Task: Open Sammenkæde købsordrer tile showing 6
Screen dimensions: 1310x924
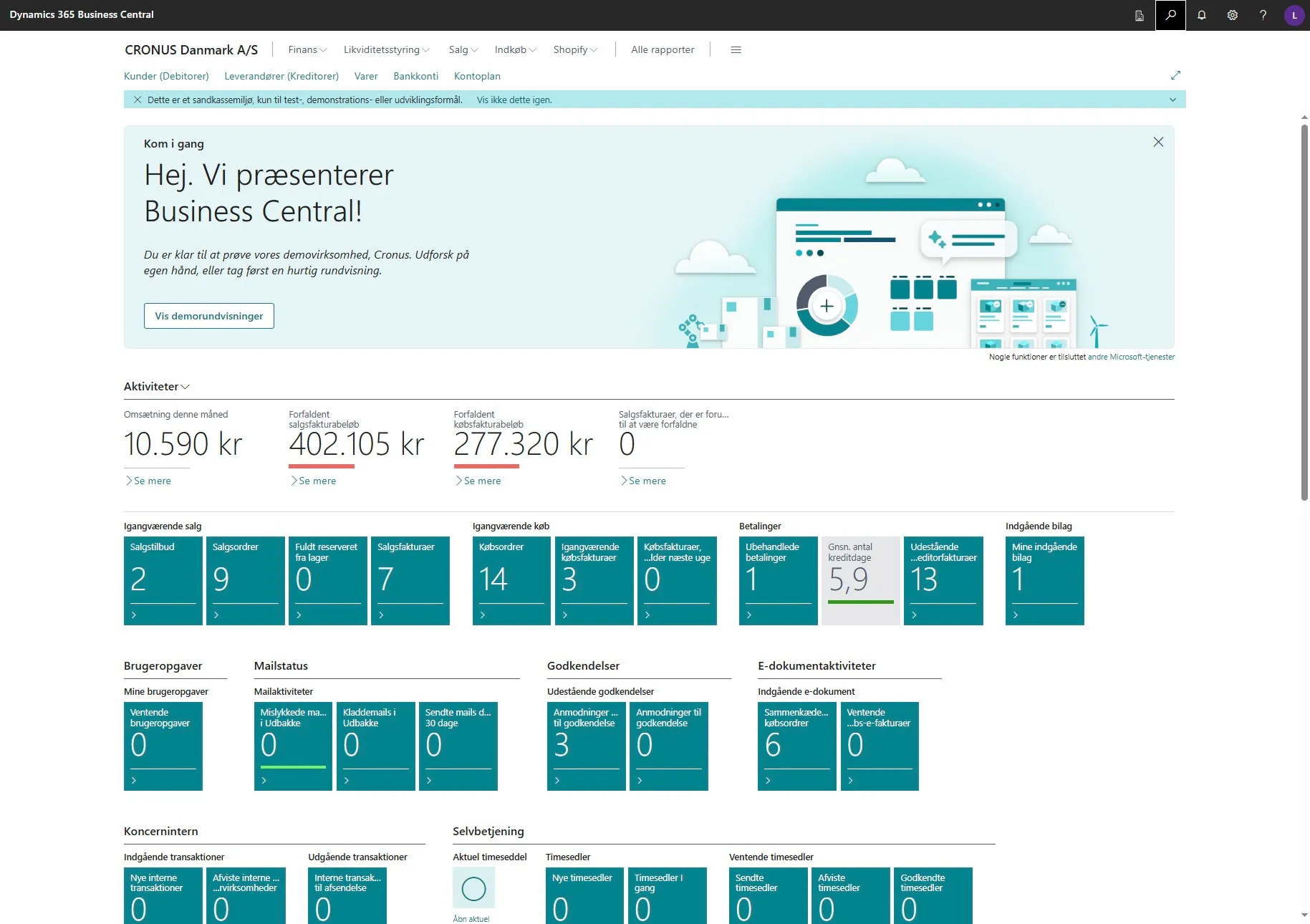Action: coord(797,746)
